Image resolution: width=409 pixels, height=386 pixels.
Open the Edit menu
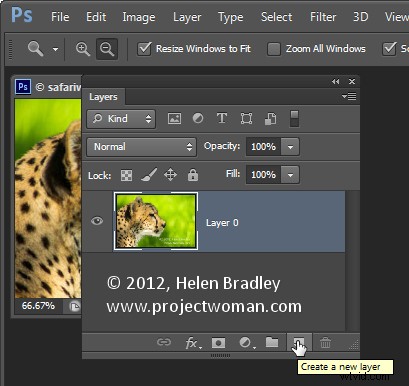tap(96, 17)
